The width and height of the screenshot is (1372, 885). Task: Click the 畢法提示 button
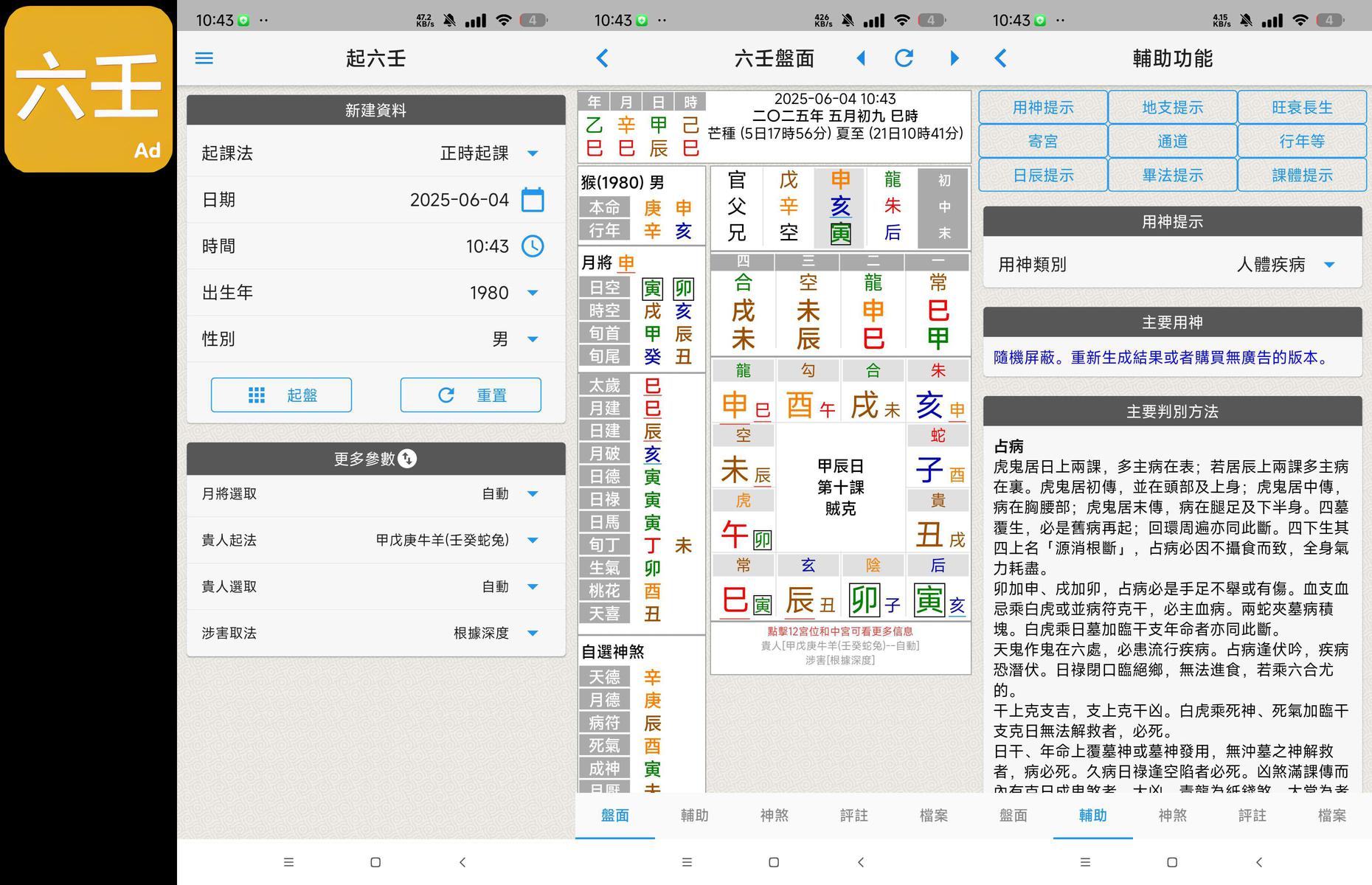pos(1172,176)
